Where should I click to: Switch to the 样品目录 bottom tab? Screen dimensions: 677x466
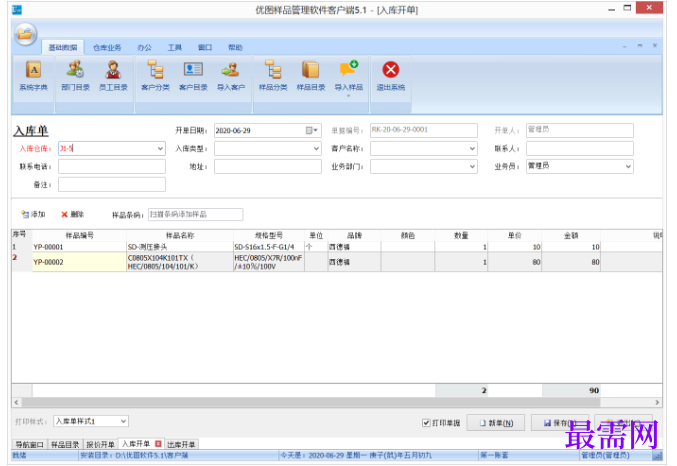[x=65, y=444]
